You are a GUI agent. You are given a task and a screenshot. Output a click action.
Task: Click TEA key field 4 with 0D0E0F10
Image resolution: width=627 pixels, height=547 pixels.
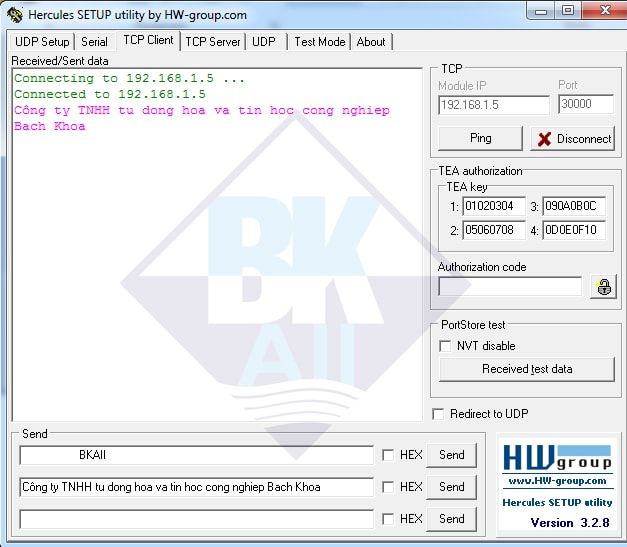574,230
